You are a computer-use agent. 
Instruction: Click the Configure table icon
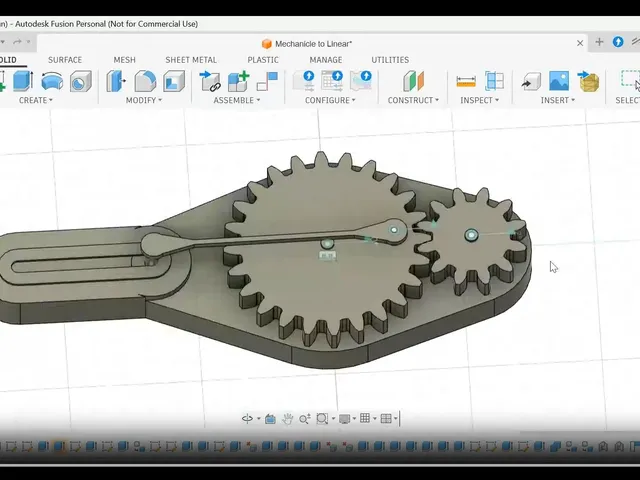pyautogui.click(x=332, y=80)
